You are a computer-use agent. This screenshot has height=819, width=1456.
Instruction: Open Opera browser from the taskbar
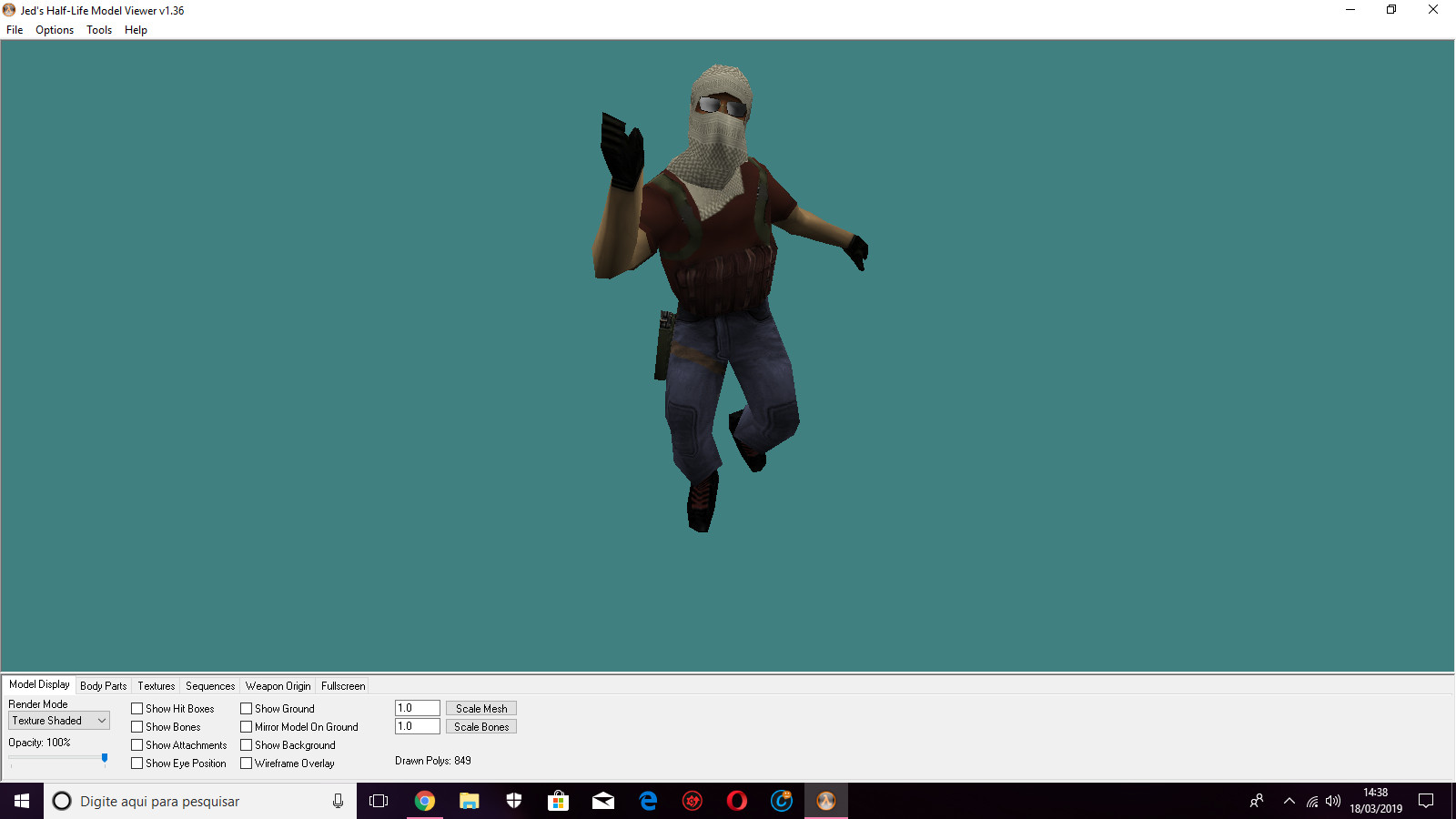pos(736,801)
